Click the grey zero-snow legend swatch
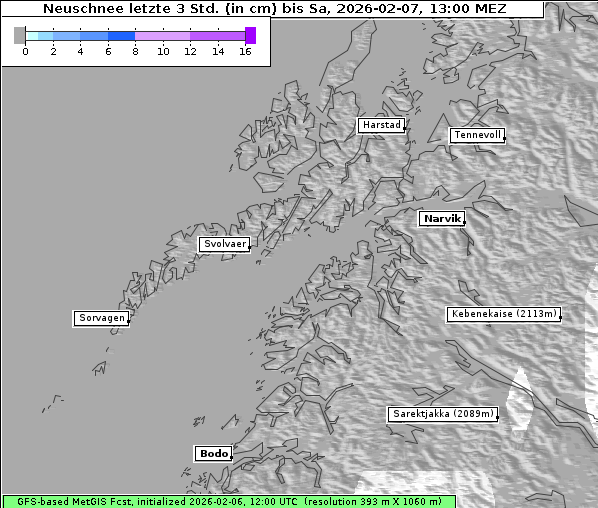The height and width of the screenshot is (508, 598). [19, 35]
